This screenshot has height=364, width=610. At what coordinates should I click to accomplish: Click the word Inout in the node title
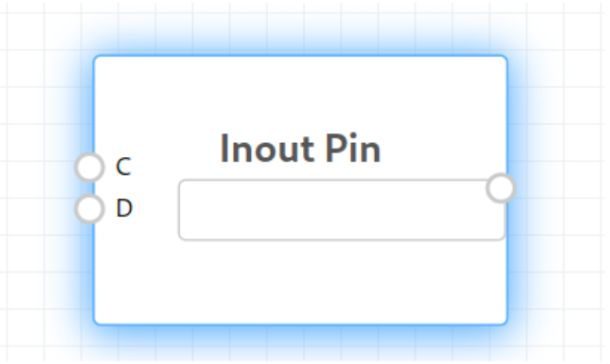(x=267, y=149)
